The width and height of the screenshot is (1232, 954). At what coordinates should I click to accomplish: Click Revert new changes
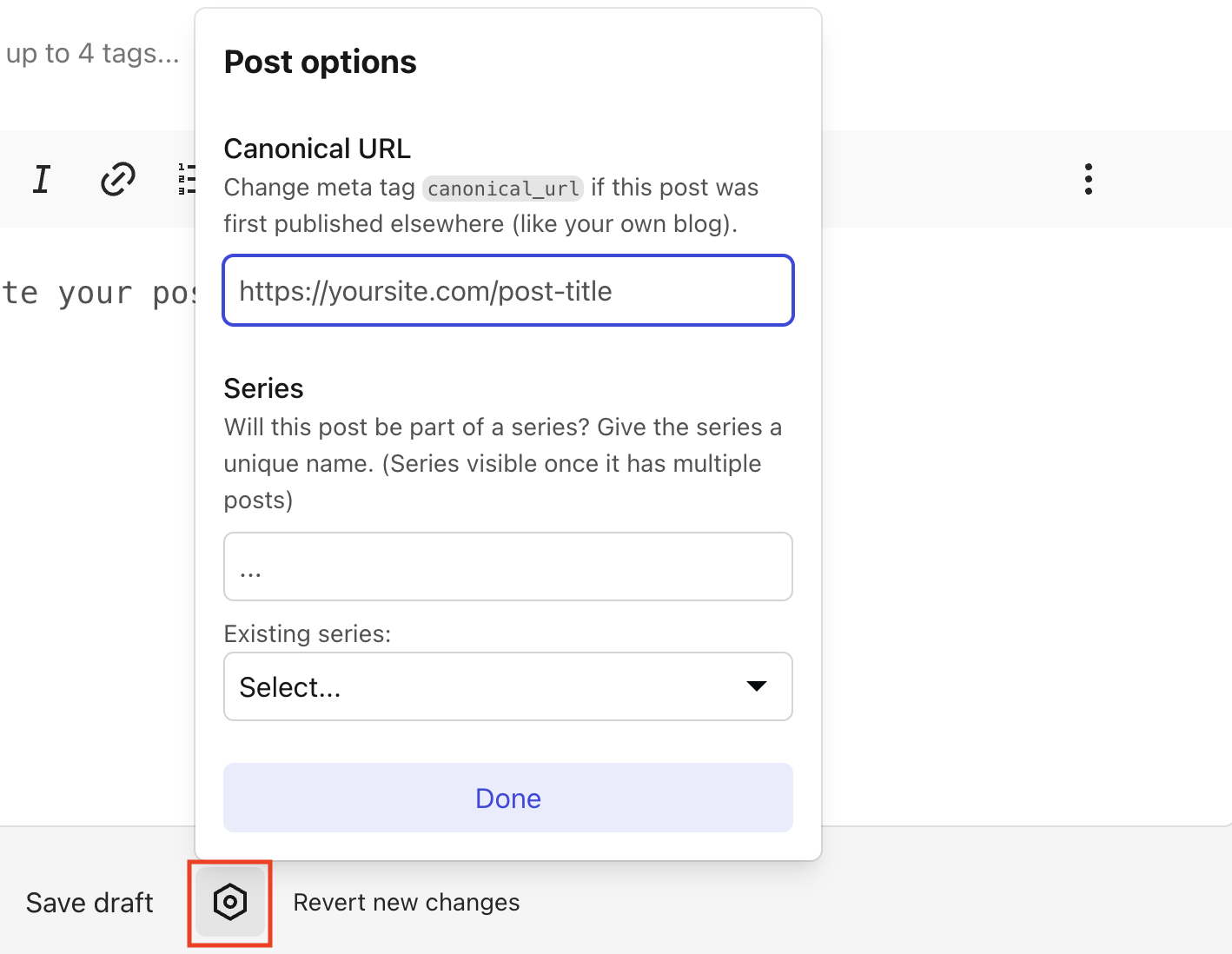click(407, 903)
